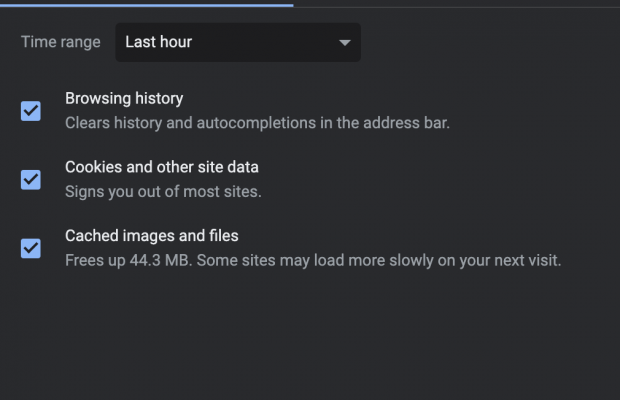Disable the Cached images and files checkbox
The height and width of the screenshot is (400, 620).
(31, 248)
